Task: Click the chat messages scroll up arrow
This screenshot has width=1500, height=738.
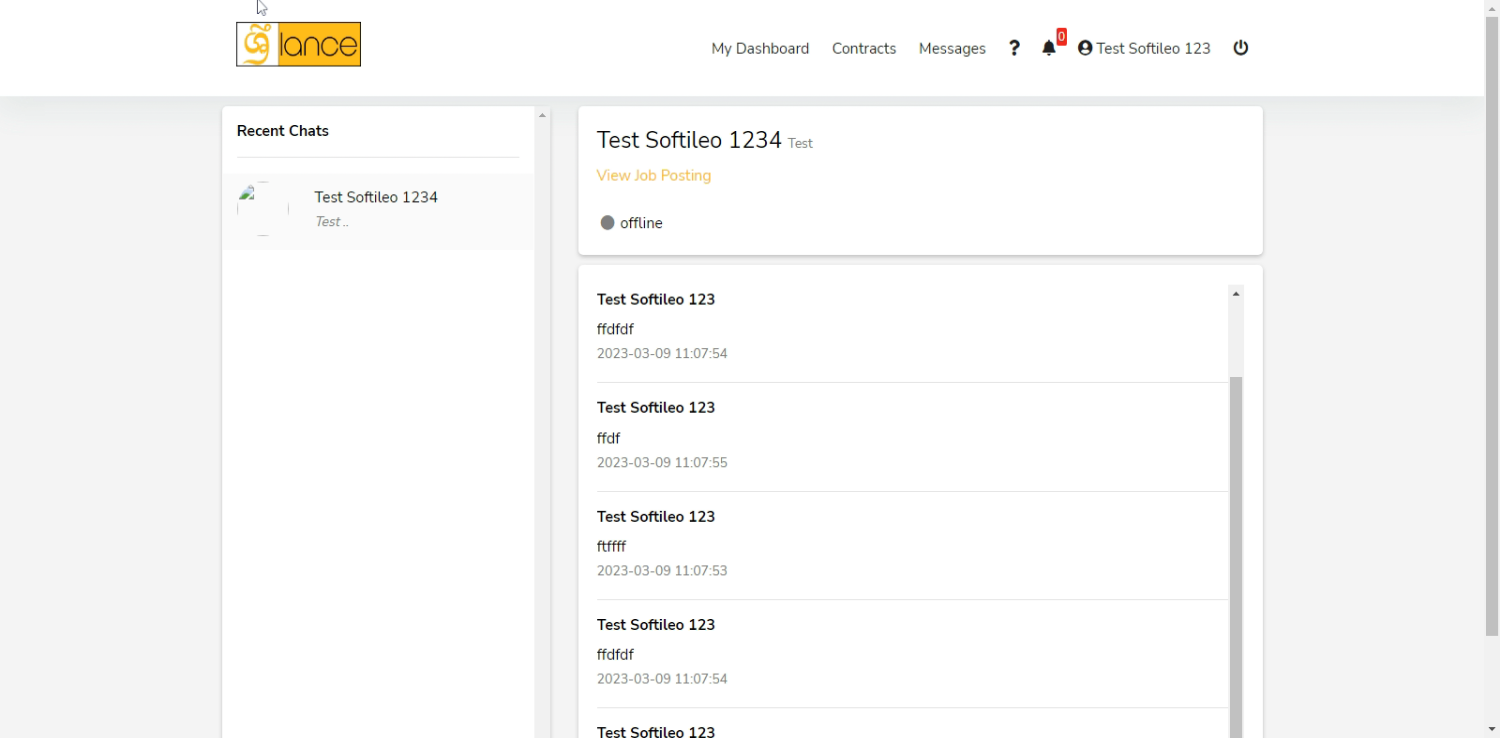Action: [1236, 294]
